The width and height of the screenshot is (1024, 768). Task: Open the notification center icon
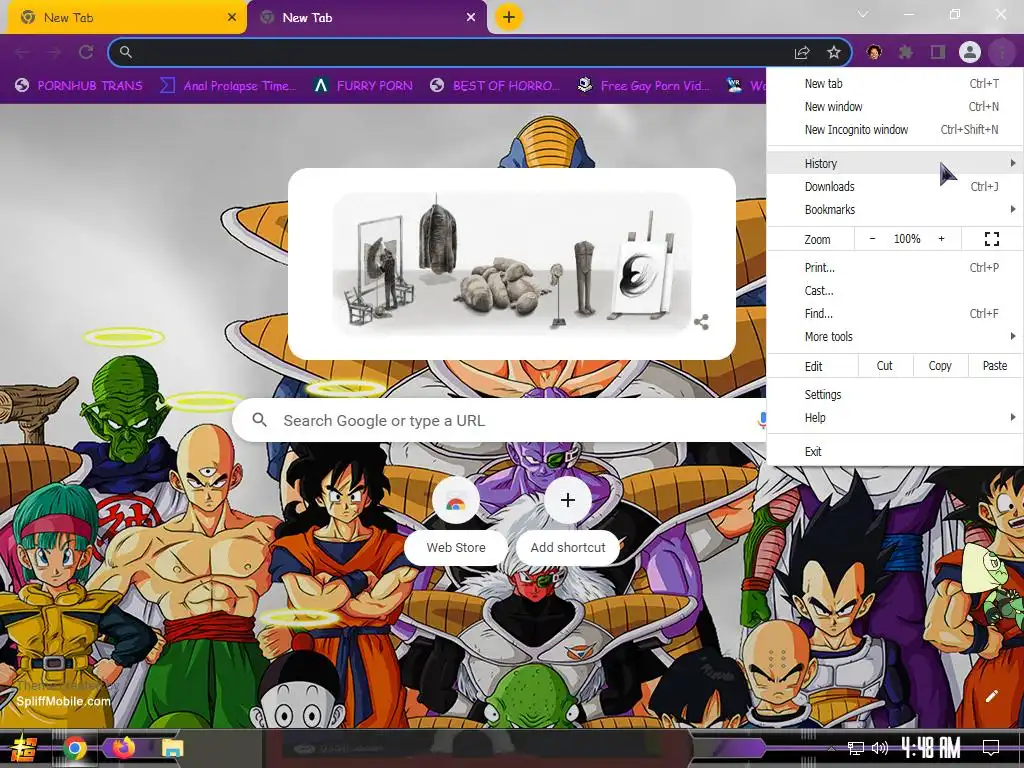(x=991, y=748)
